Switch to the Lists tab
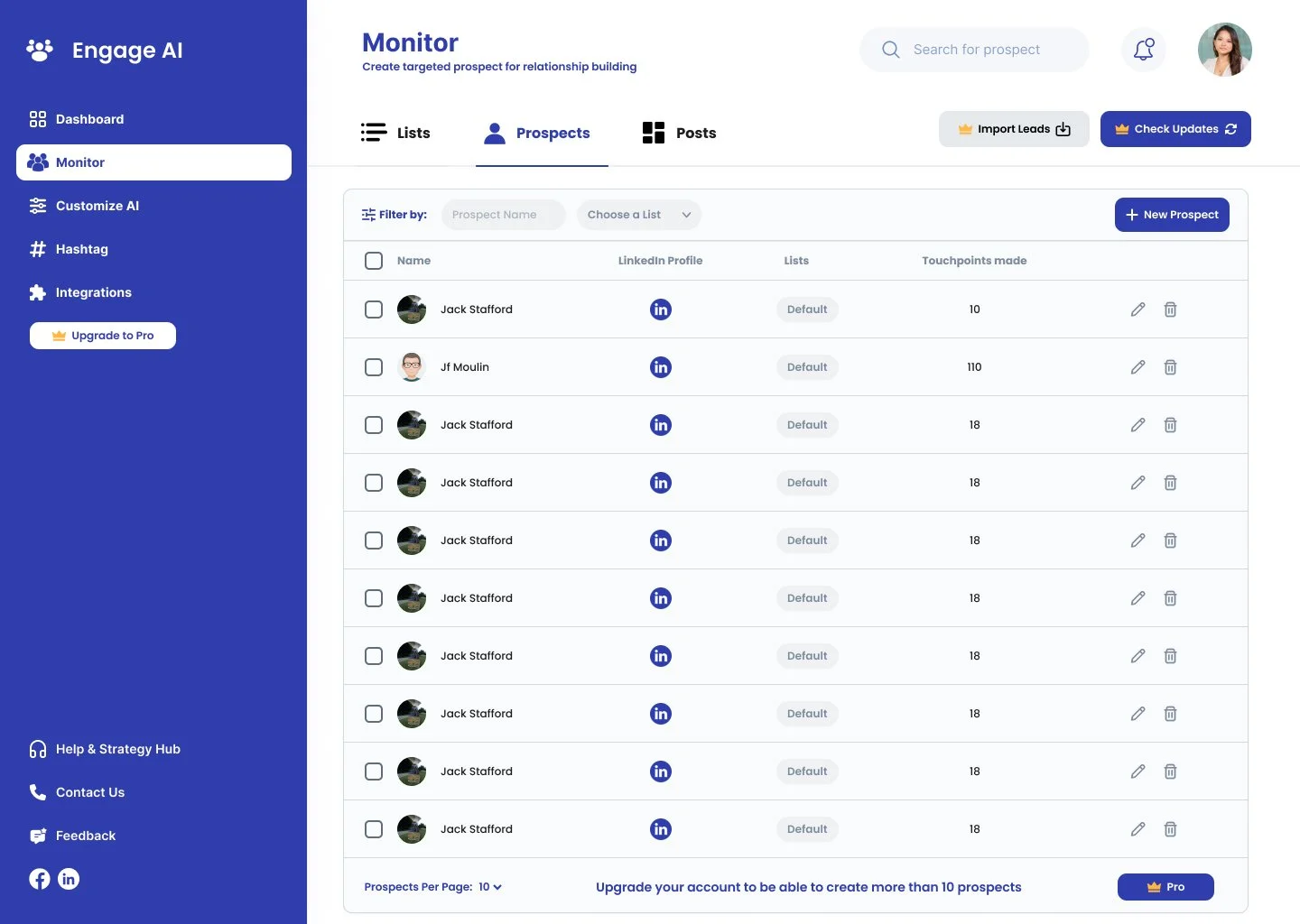The image size is (1300, 924). [395, 133]
